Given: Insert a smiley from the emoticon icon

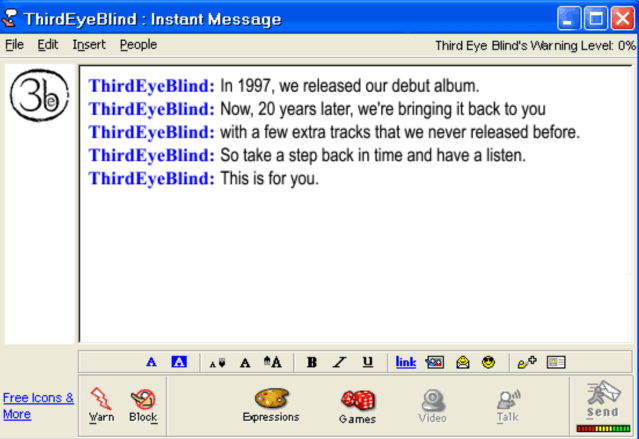Looking at the screenshot, I should pyautogui.click(x=488, y=362).
